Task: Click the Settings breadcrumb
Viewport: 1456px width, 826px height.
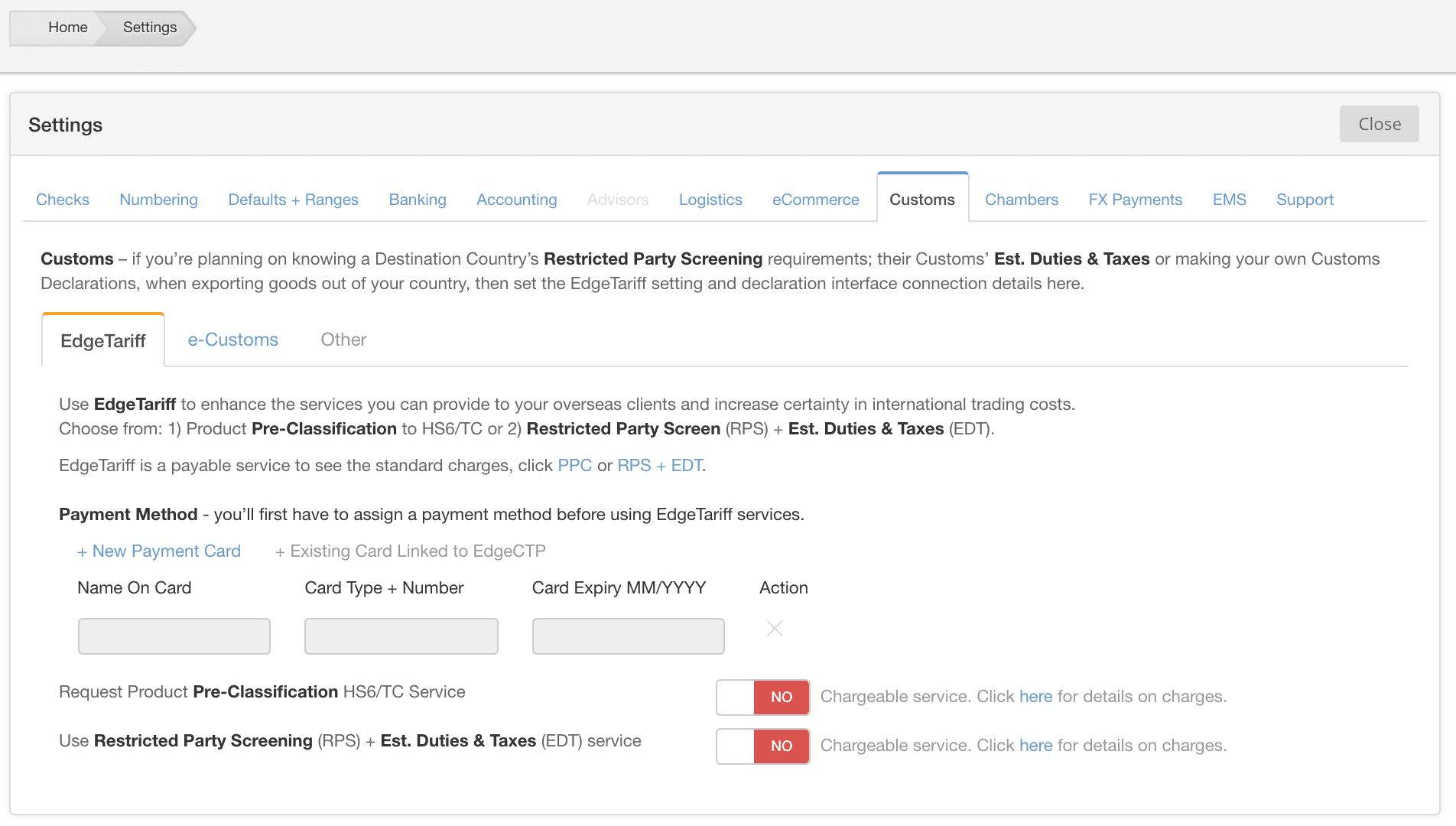Action: pos(150,28)
